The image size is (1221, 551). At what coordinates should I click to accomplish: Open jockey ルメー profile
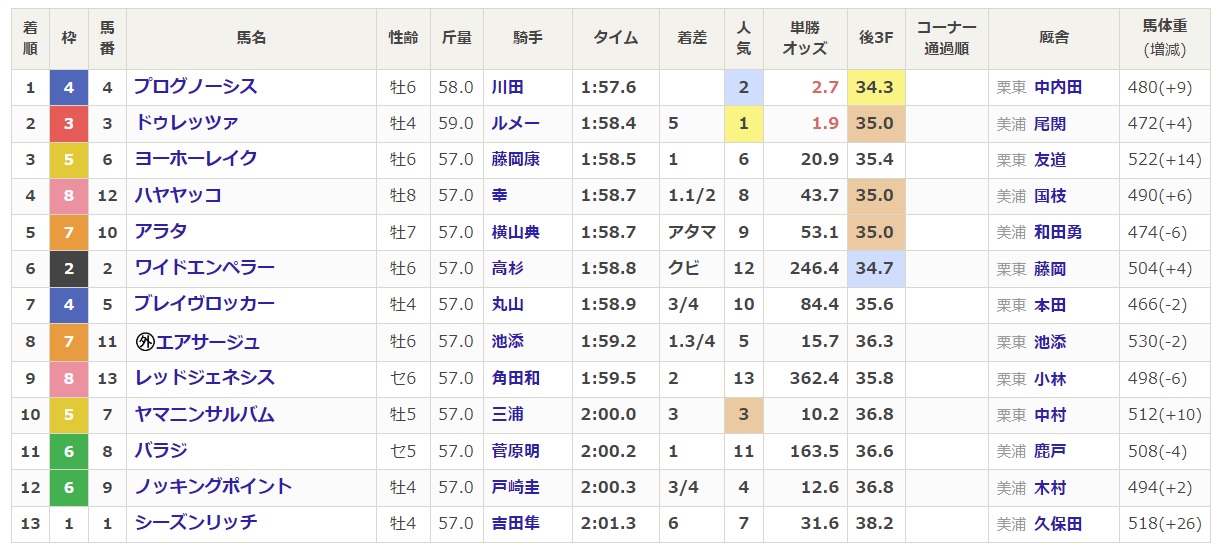click(x=515, y=123)
